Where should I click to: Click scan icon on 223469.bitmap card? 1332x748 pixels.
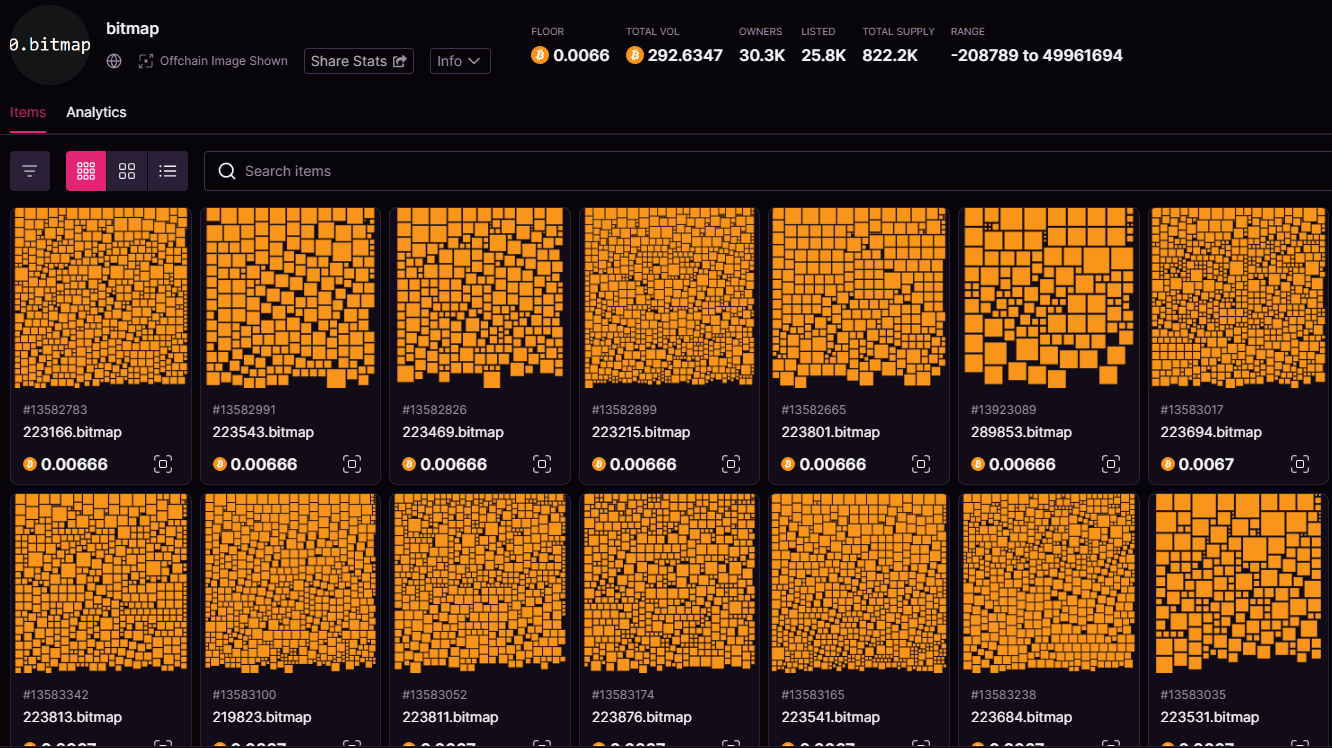542,464
